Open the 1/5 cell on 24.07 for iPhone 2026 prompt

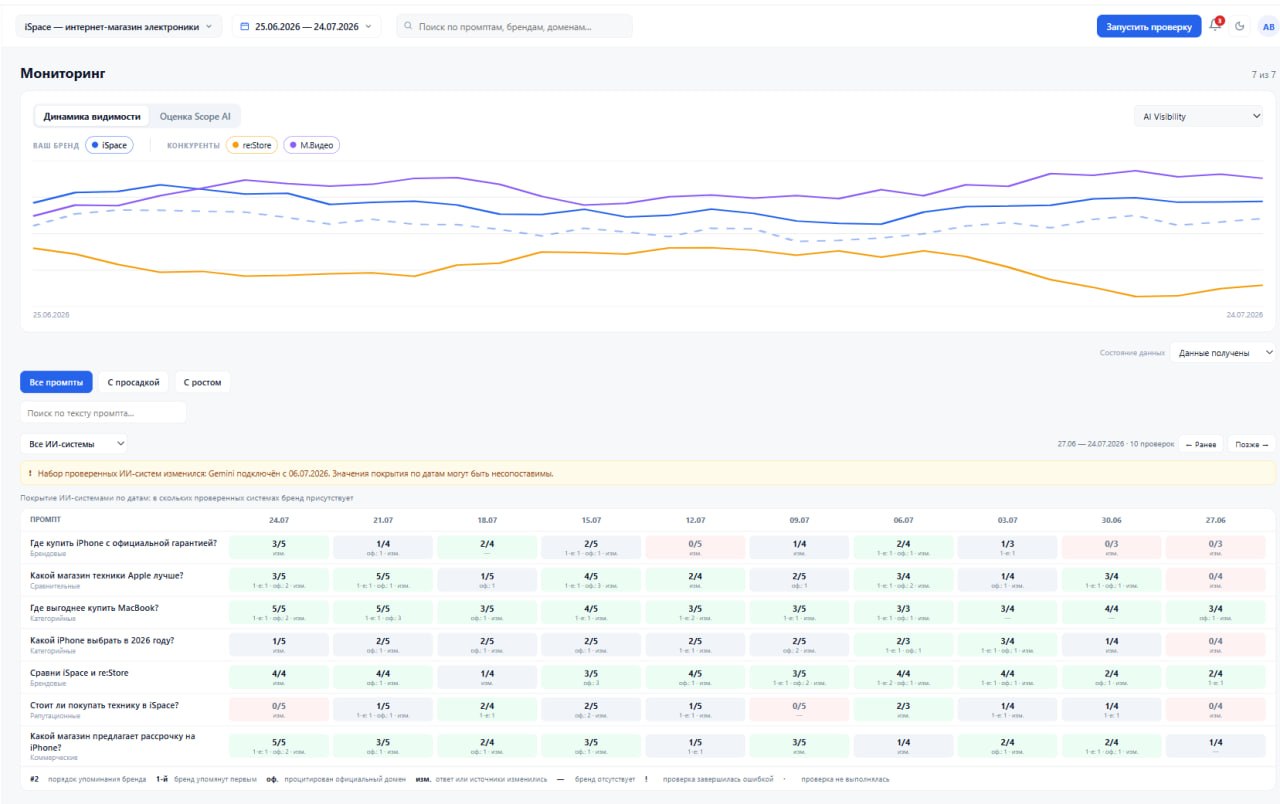(x=279, y=645)
